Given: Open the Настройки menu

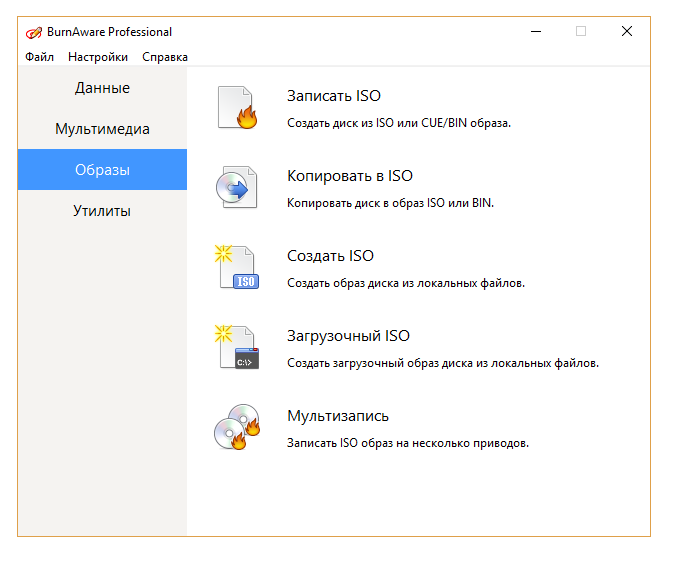Looking at the screenshot, I should [98, 57].
